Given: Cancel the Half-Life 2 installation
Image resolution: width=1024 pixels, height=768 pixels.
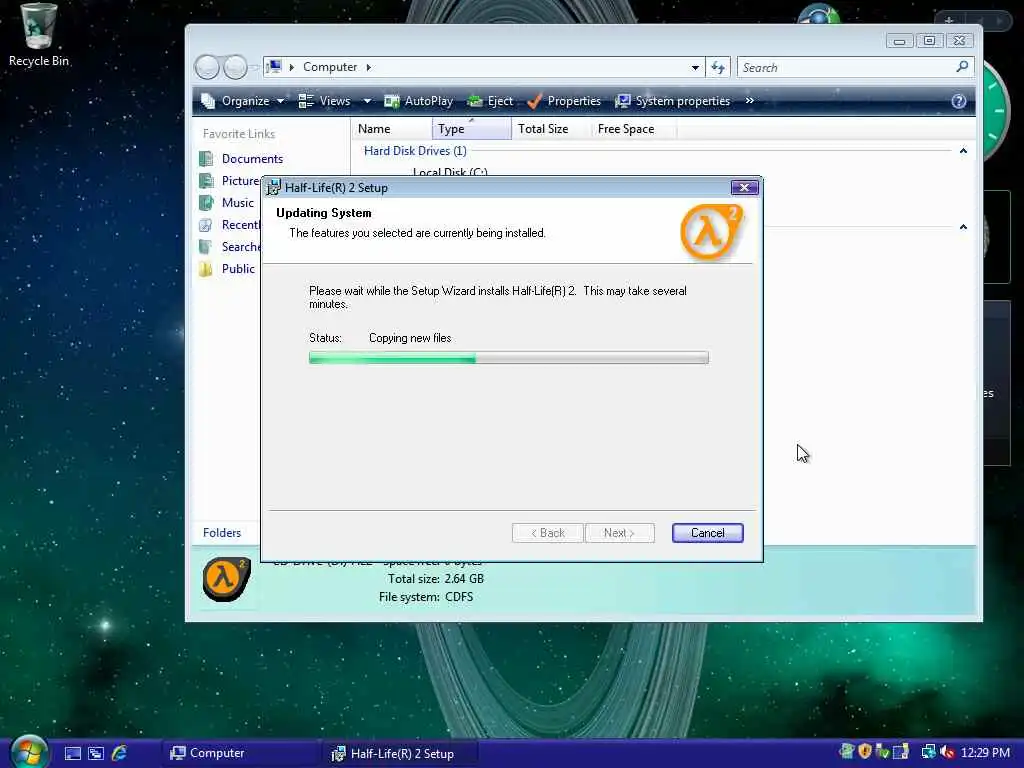Looking at the screenshot, I should tap(707, 533).
